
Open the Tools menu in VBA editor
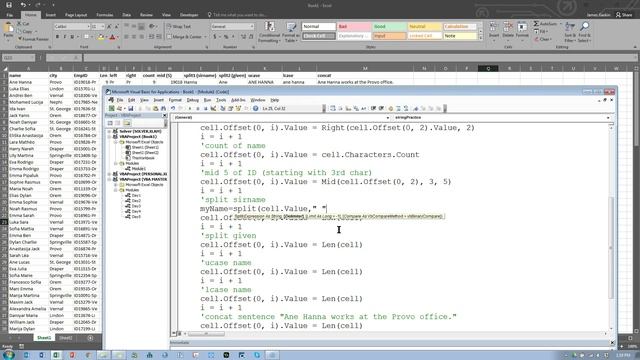[x=221, y=100]
